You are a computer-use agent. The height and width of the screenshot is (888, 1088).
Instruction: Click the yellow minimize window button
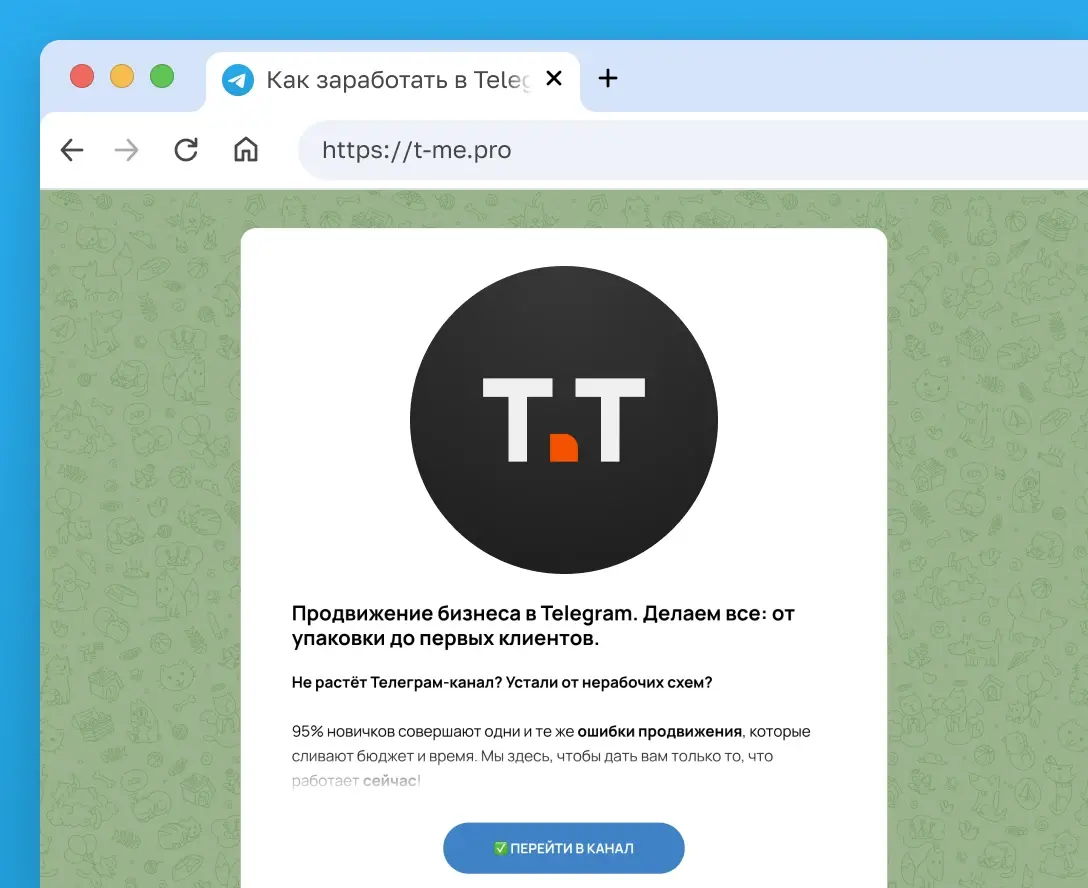122,76
